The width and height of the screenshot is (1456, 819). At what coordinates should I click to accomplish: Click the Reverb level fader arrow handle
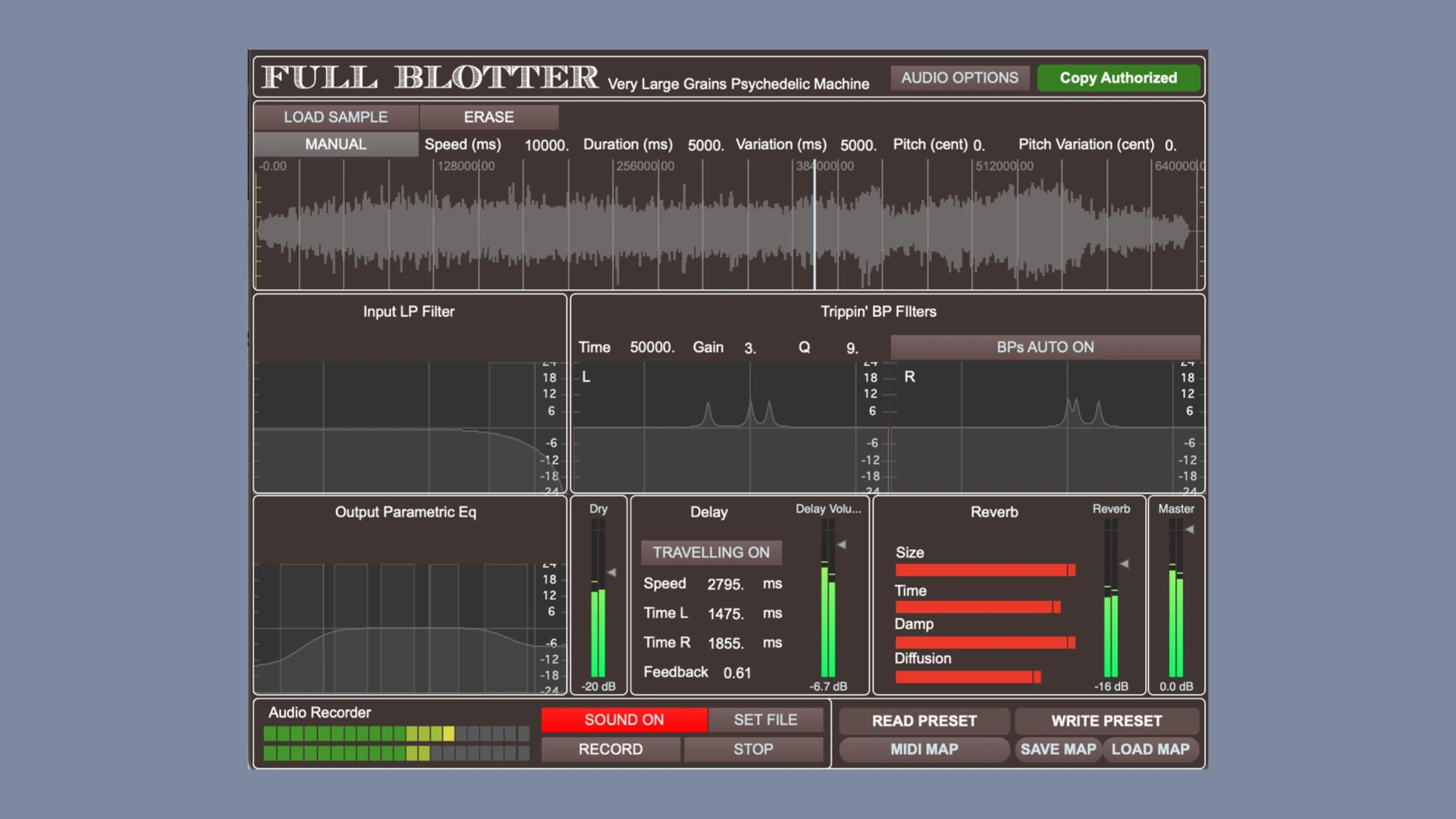click(x=1125, y=563)
